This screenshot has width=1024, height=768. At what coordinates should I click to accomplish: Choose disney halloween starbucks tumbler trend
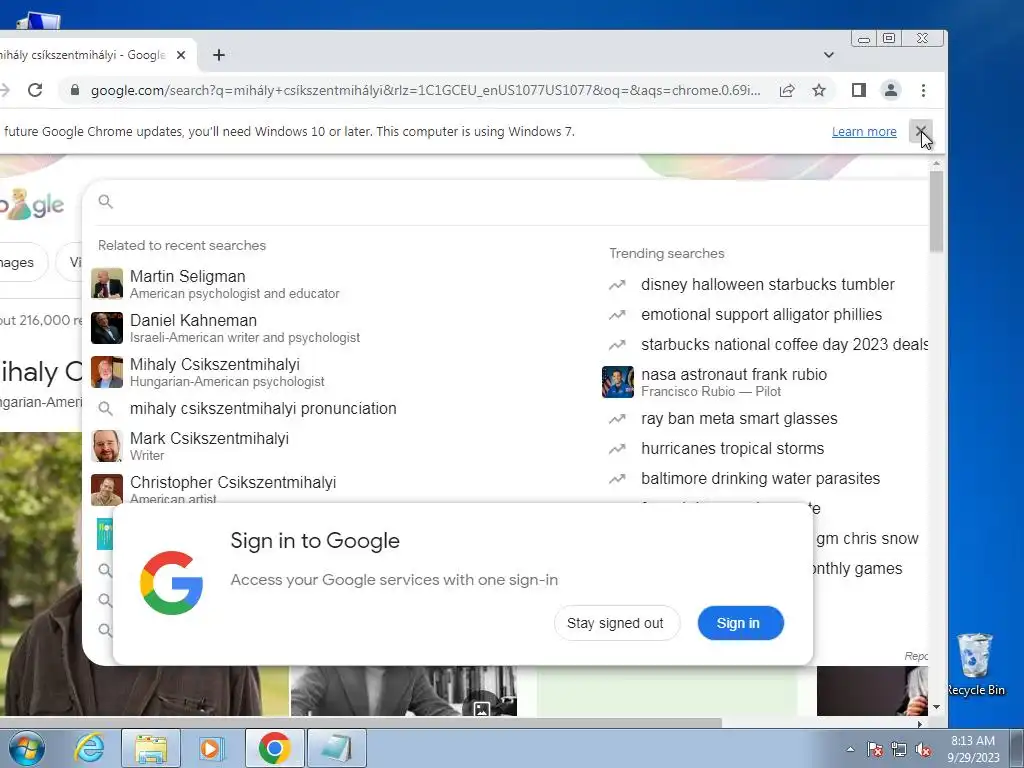tap(767, 284)
